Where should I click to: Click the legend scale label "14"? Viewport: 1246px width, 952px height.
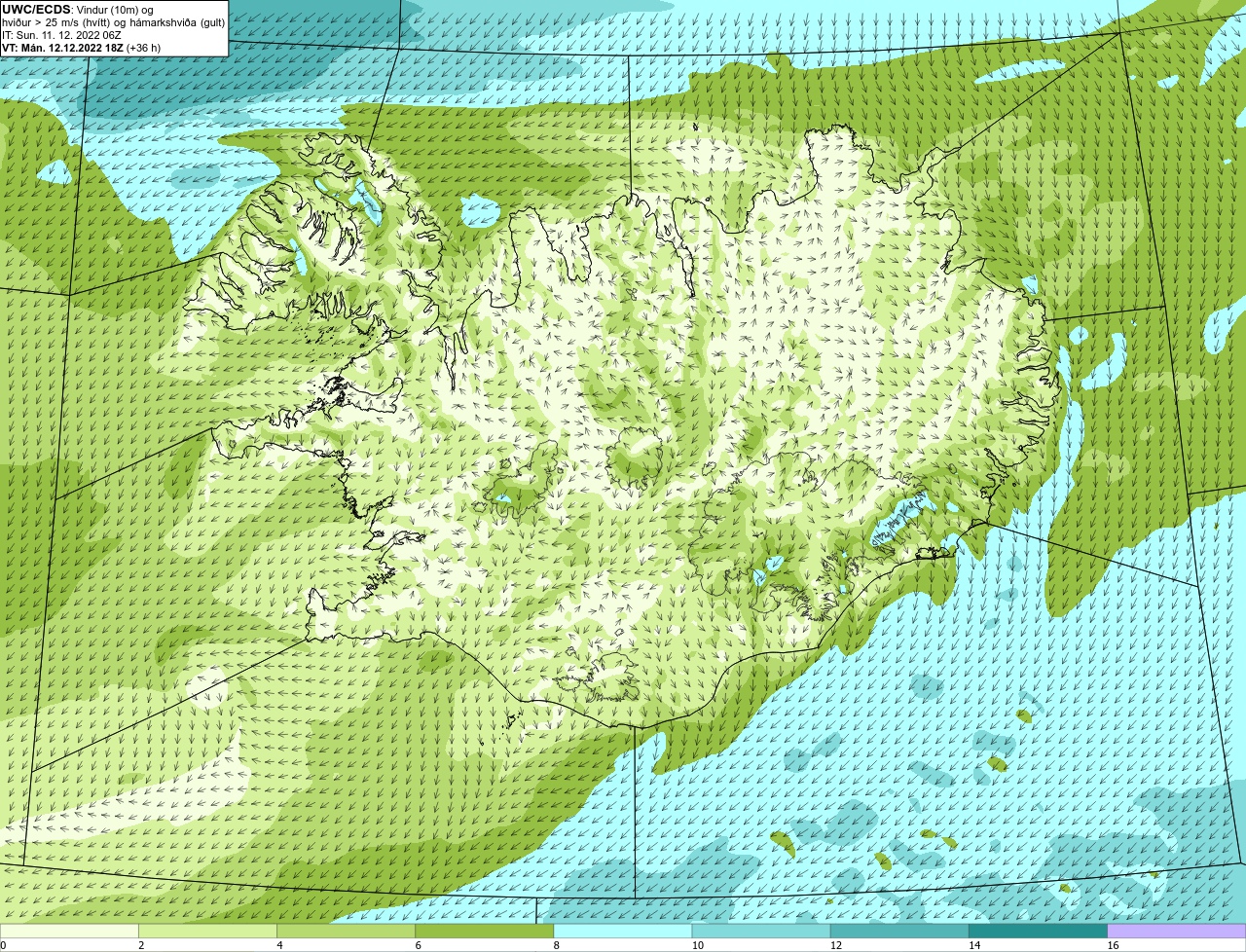tap(974, 945)
